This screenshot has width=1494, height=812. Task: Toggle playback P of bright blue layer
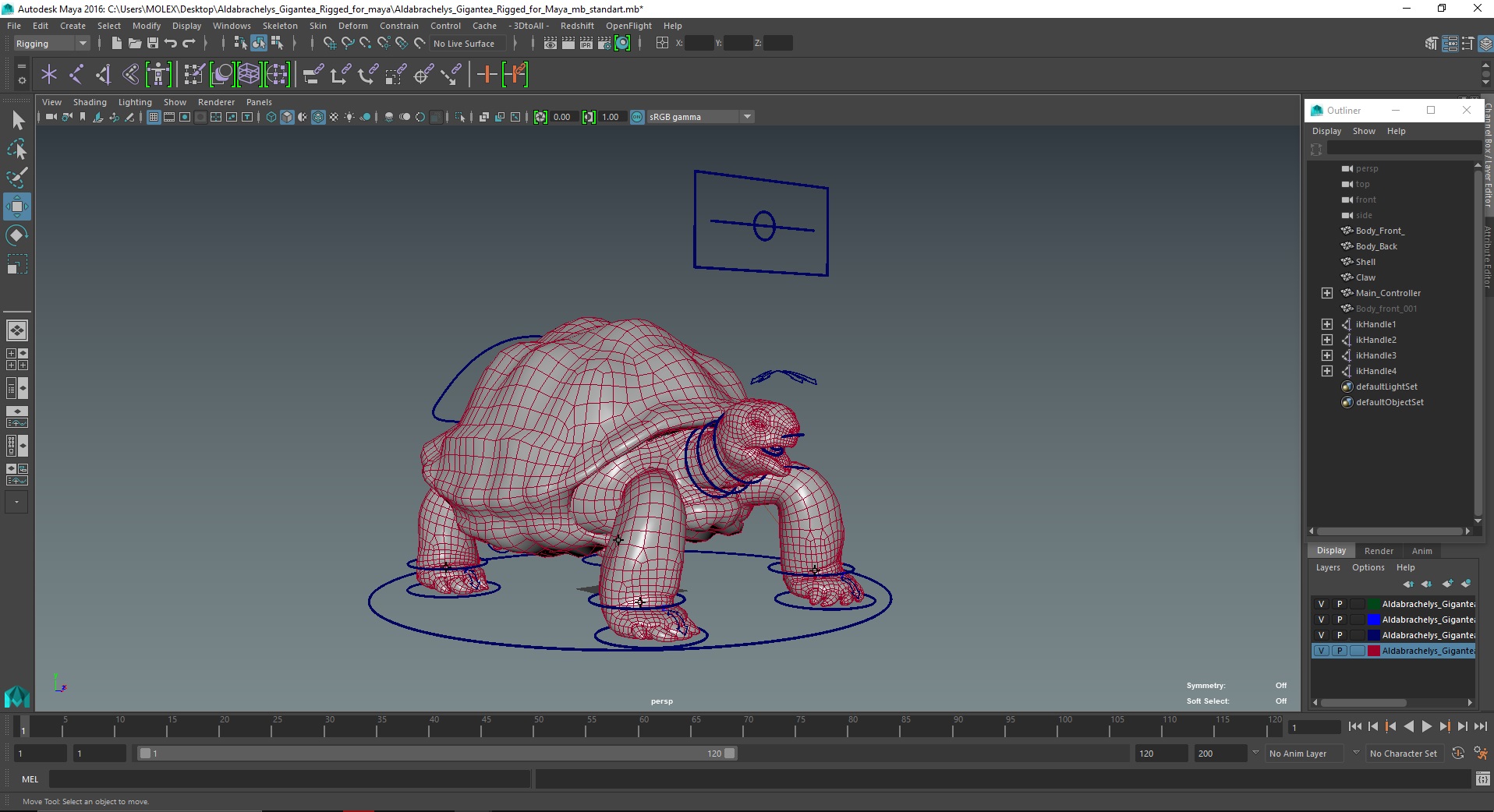pos(1340,620)
